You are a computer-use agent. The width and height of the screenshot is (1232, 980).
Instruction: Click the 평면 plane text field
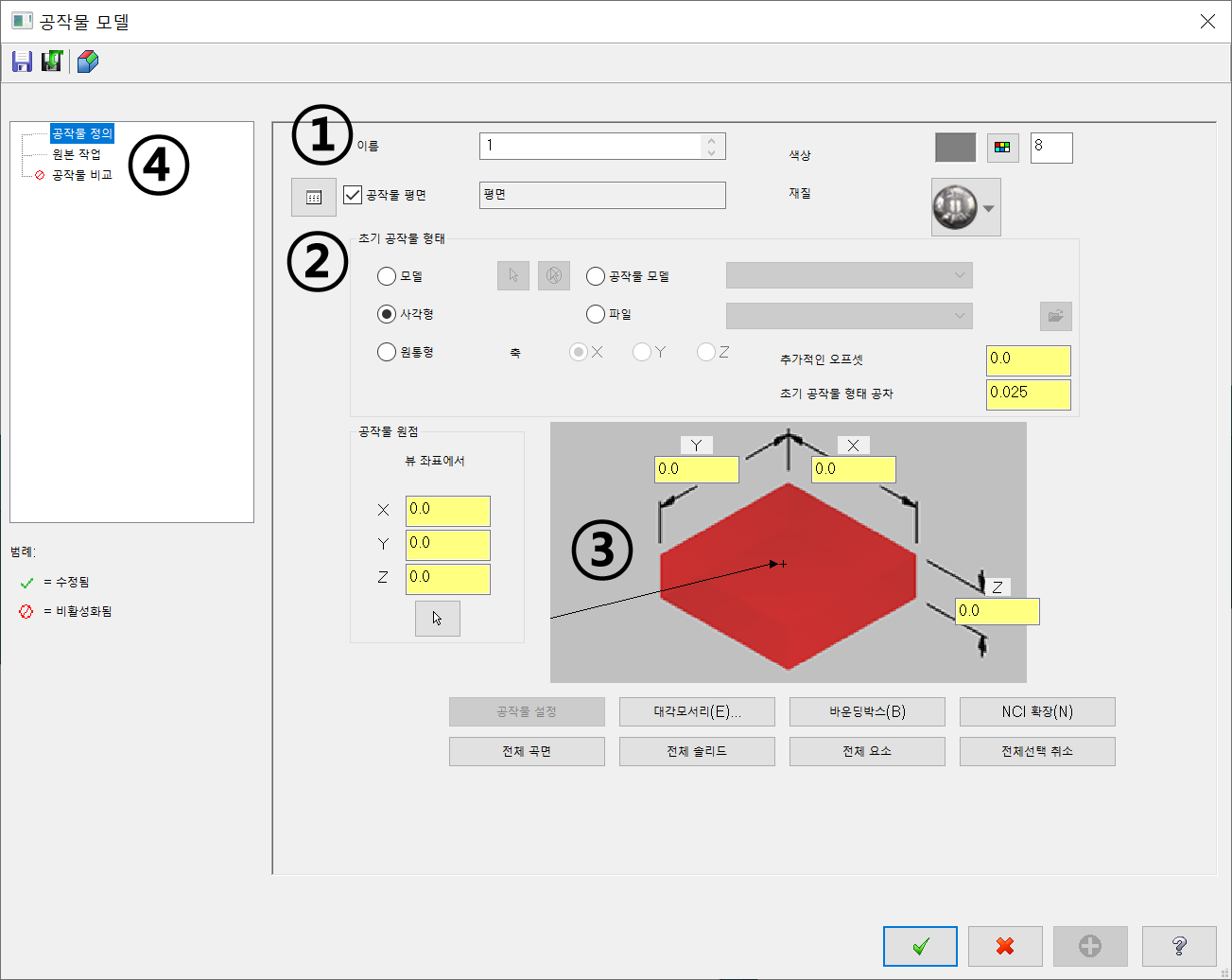pyautogui.click(x=602, y=195)
